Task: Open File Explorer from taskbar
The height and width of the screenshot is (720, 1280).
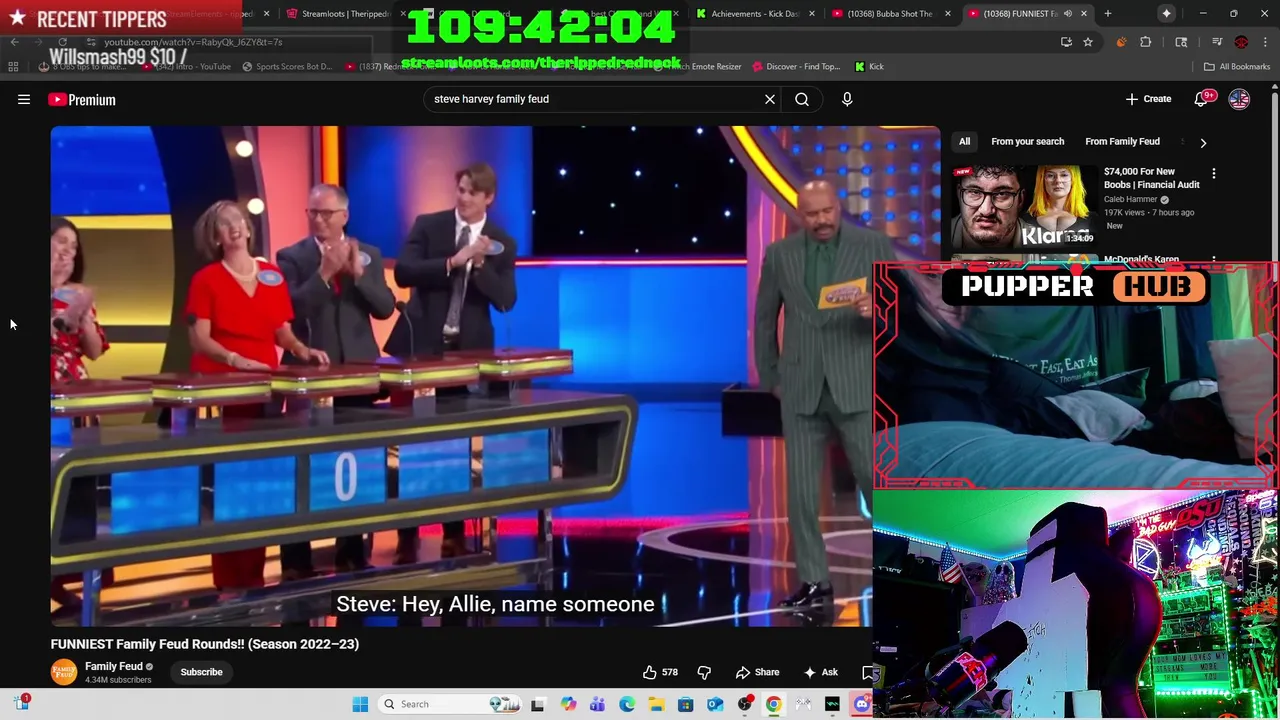Action: [656, 704]
